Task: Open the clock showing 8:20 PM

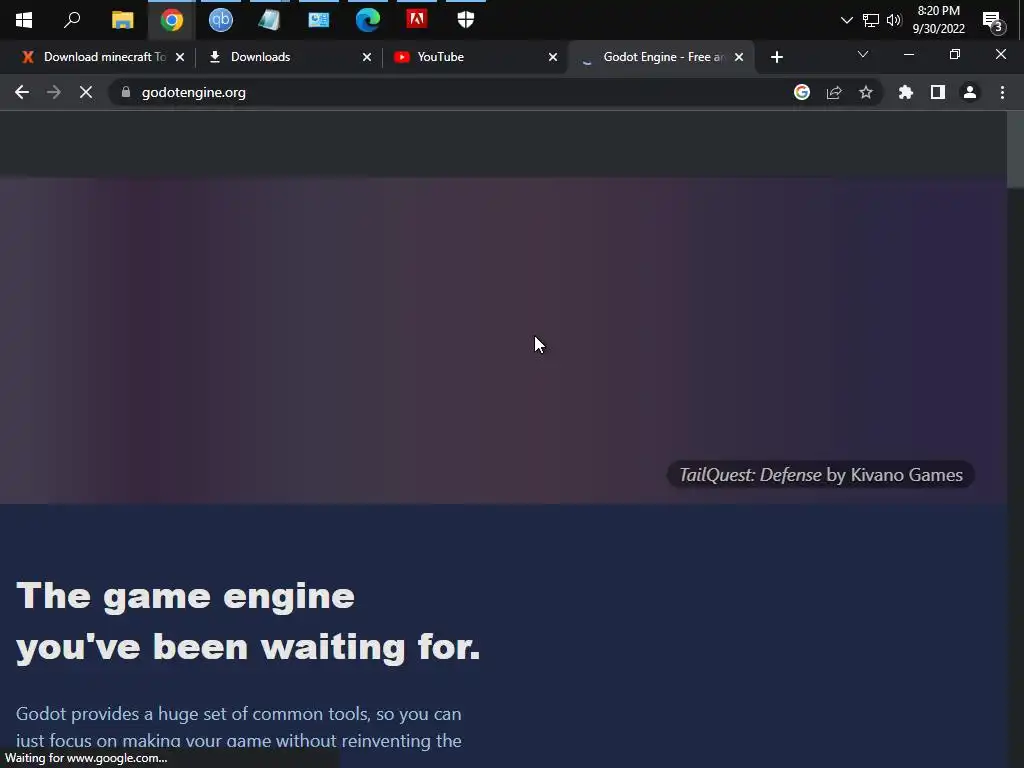Action: 938,20
